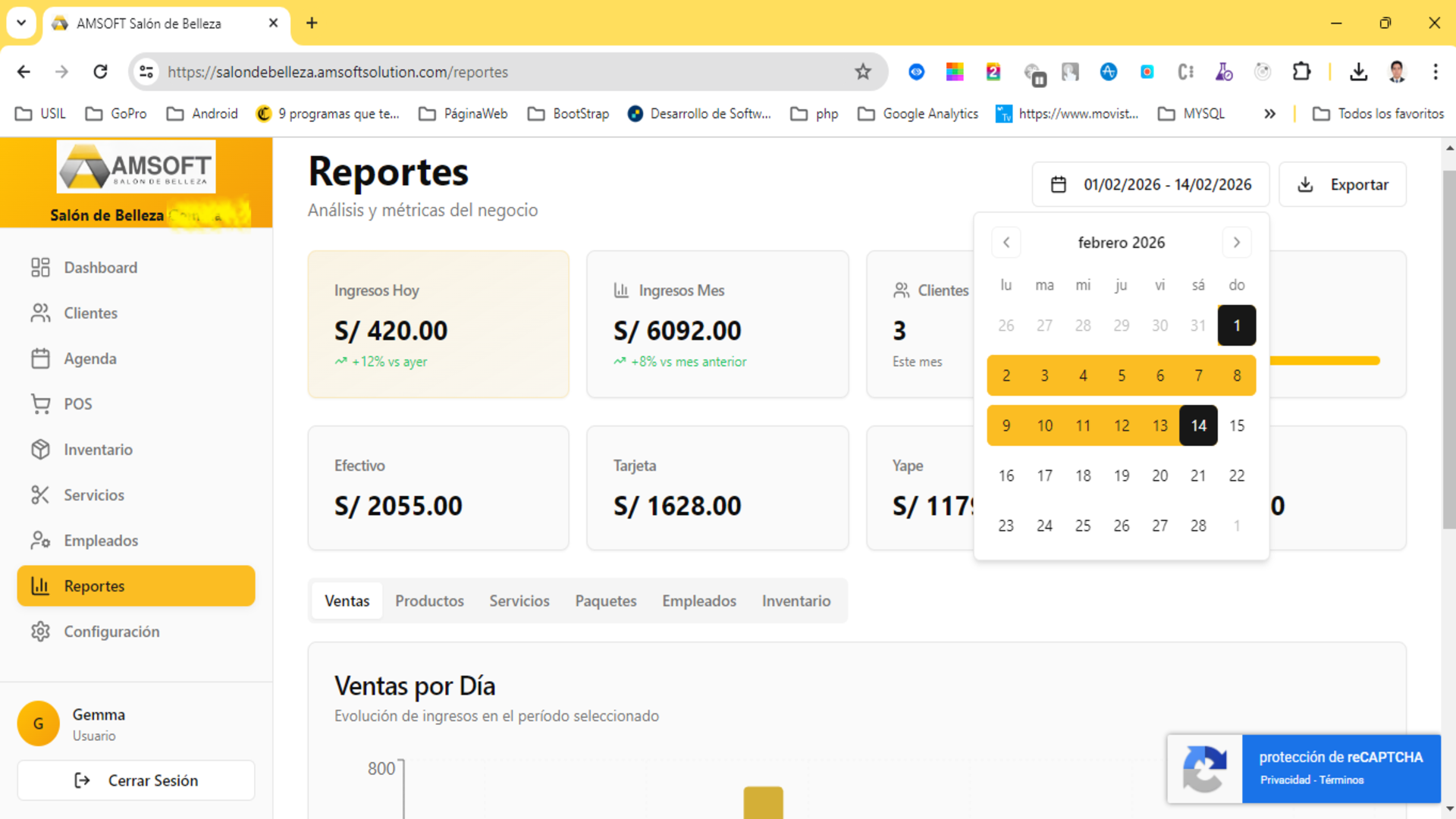Select day 20 in the February calendar
Screen dimensions: 1456x819
(x=1159, y=475)
